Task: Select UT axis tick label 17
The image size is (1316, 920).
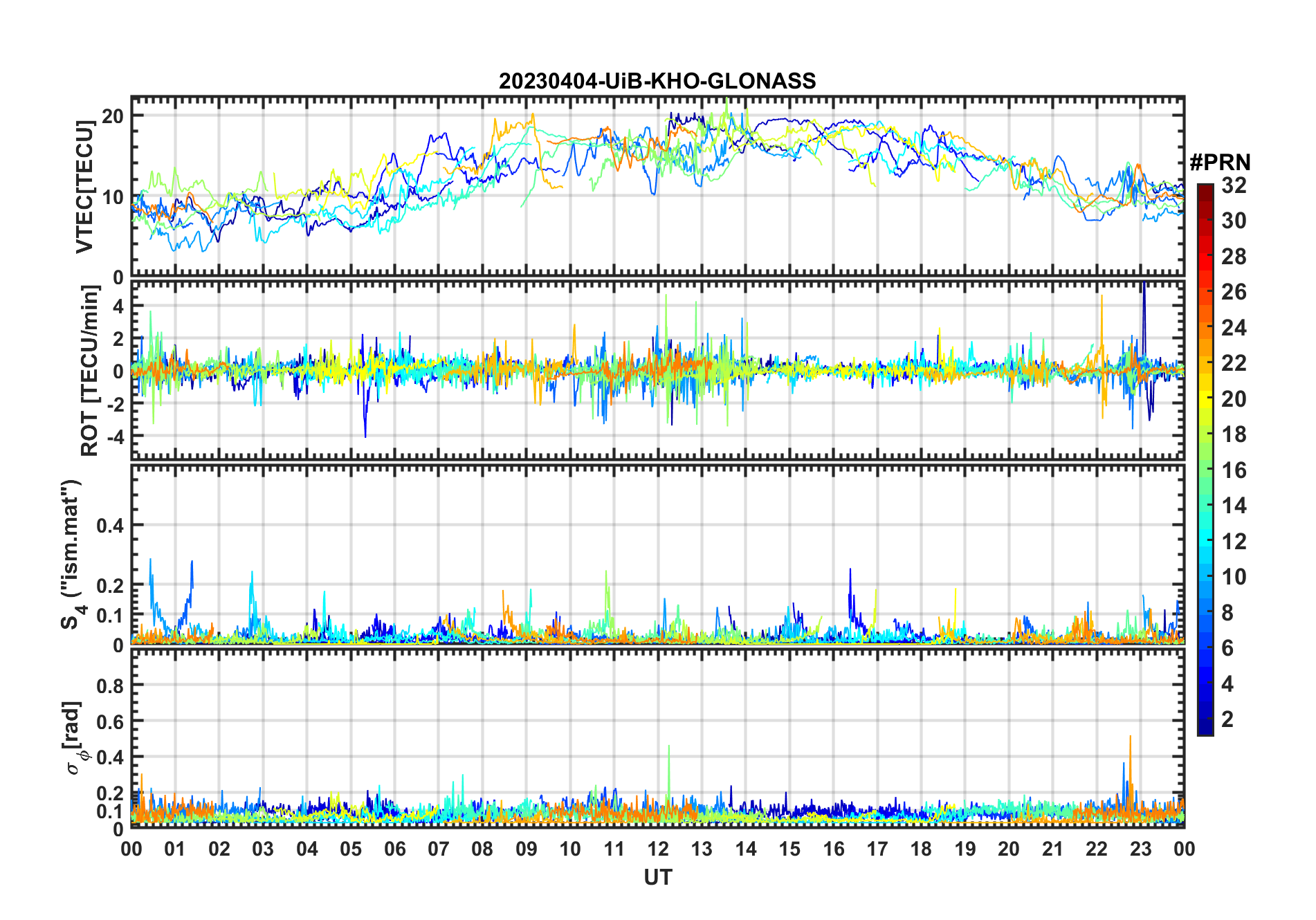Action: (x=877, y=849)
